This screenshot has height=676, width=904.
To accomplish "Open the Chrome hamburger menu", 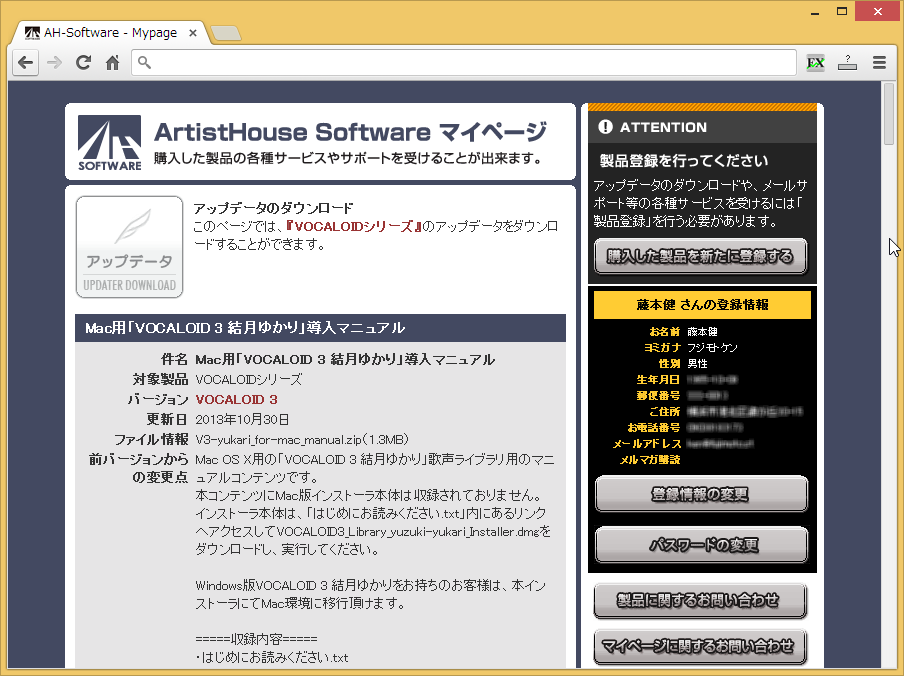I will [x=879, y=63].
